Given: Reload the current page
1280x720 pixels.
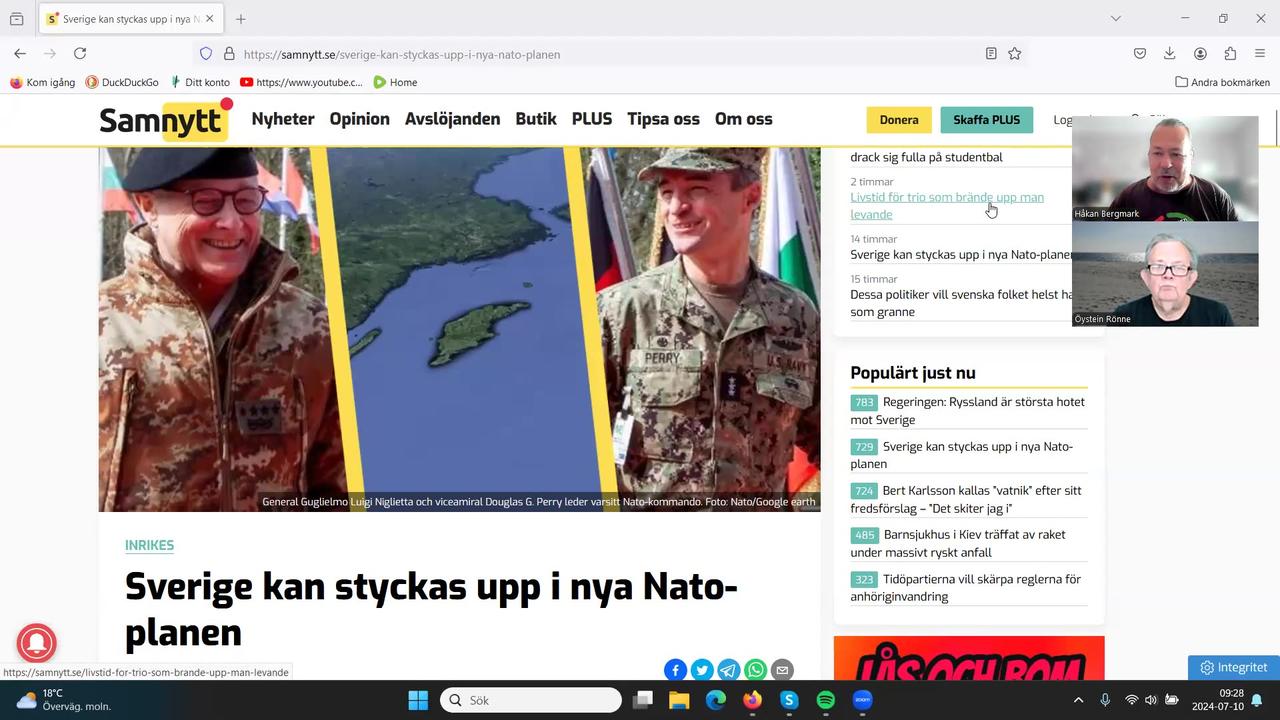Looking at the screenshot, I should point(80,54).
